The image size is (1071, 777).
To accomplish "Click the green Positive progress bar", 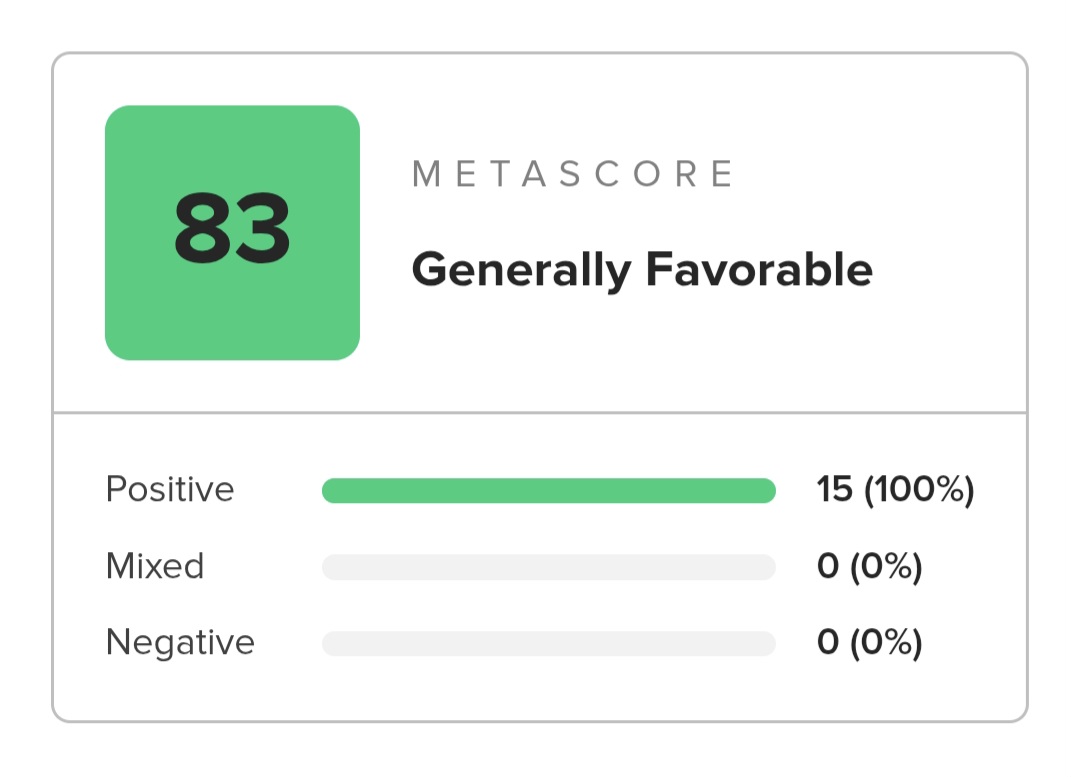I will pos(548,490).
